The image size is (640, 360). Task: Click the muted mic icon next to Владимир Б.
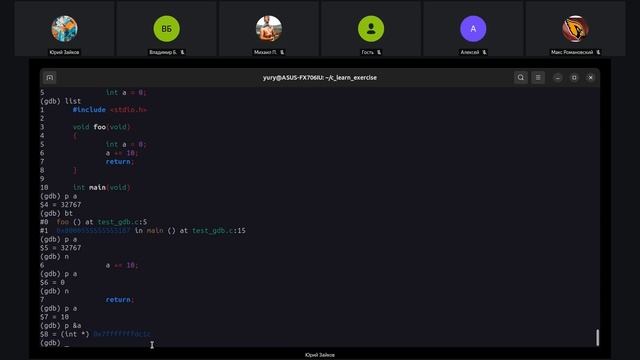pyautogui.click(x=182, y=52)
